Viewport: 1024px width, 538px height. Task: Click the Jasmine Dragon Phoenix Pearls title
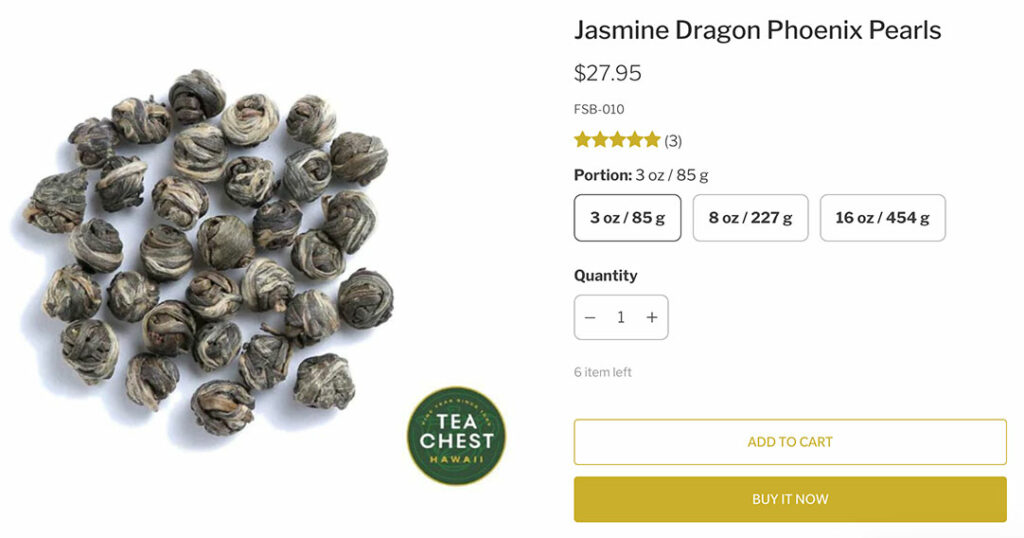(758, 30)
